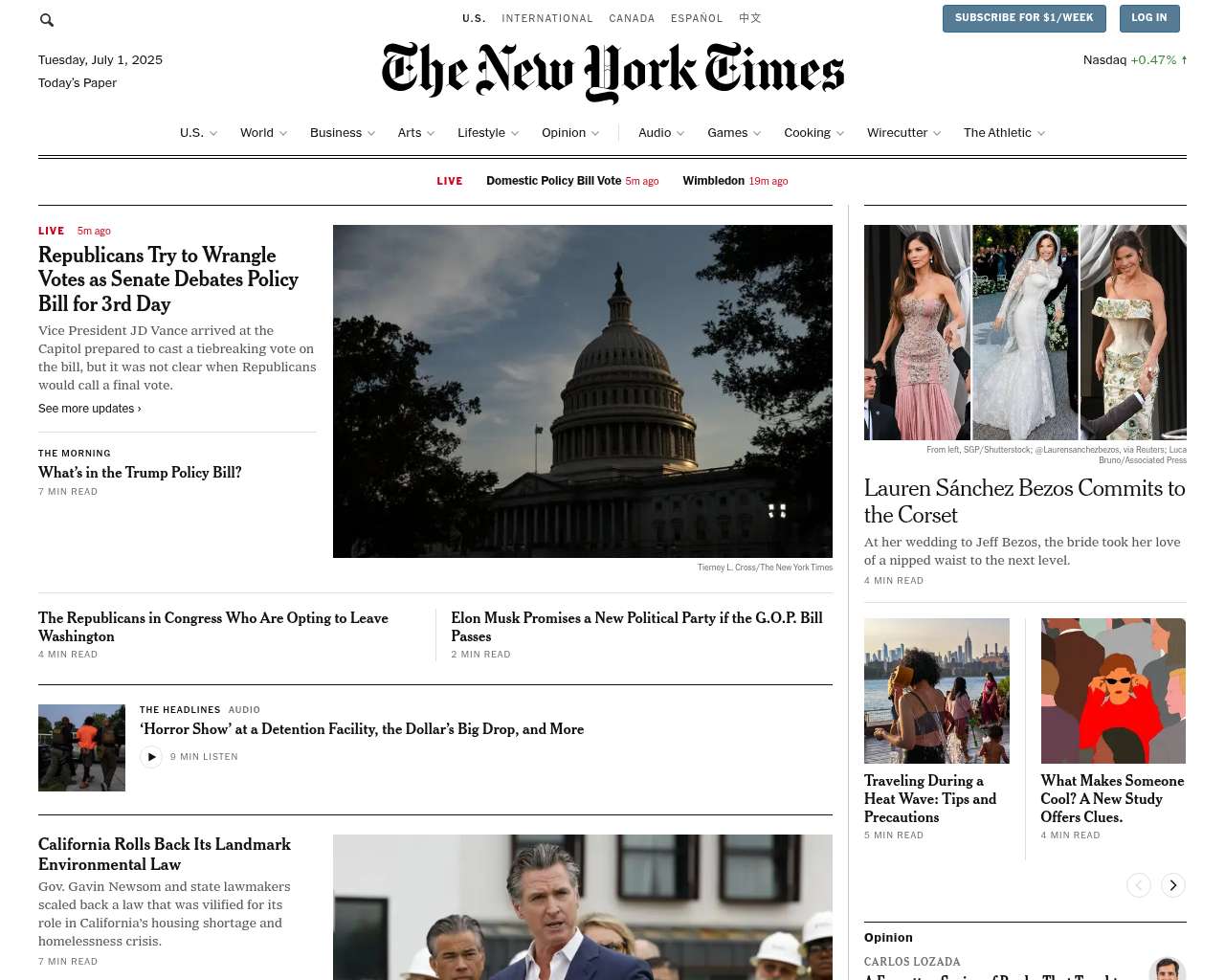Advance carousel with next arrow button
The height and width of the screenshot is (980, 1225).
tap(1173, 885)
